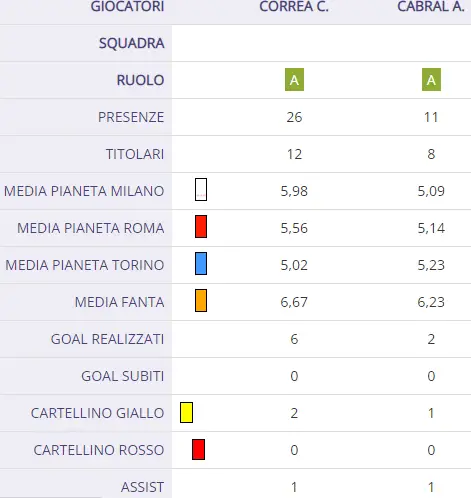Select the CORREA C. column header
Screen dimensions: 471x498
294,7
